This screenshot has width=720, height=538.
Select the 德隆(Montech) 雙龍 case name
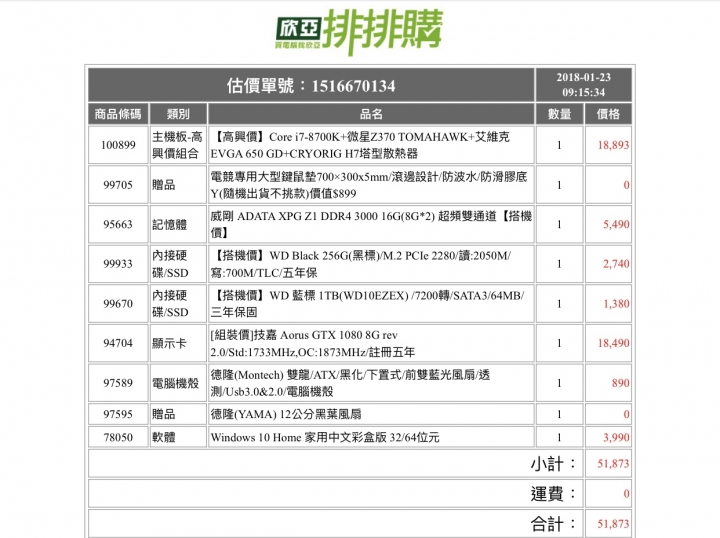coord(350,383)
